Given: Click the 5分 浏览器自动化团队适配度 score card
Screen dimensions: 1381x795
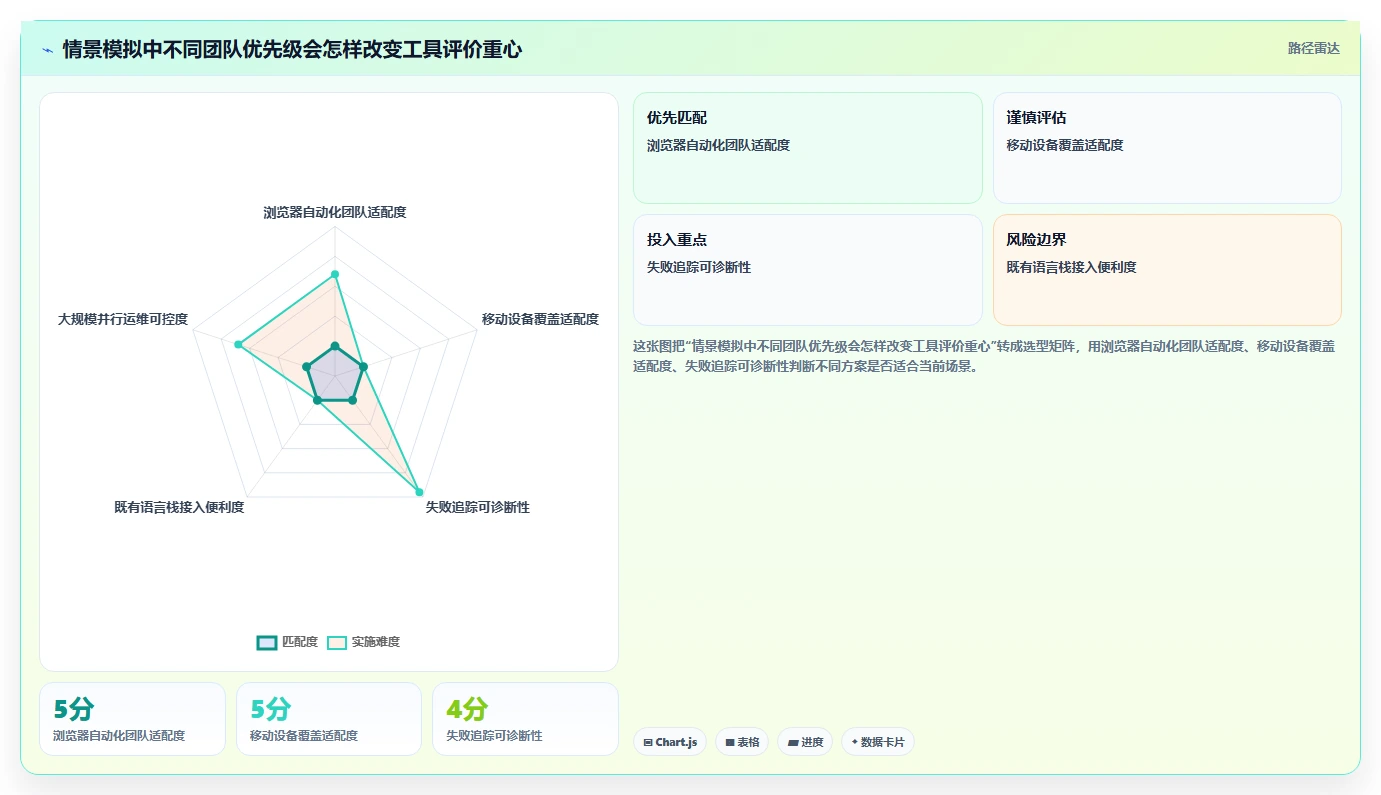Looking at the screenshot, I should click(x=132, y=719).
